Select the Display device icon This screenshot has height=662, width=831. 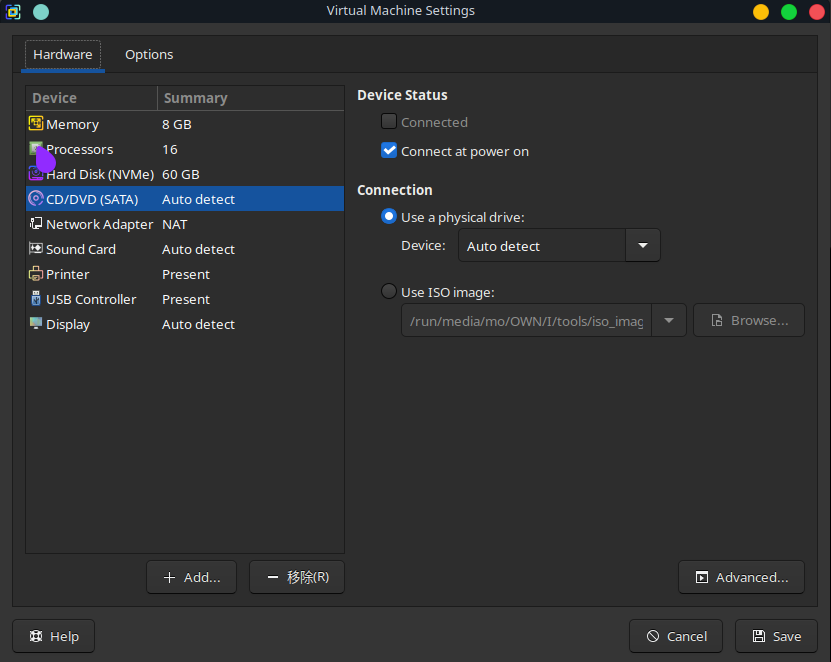(x=35, y=324)
